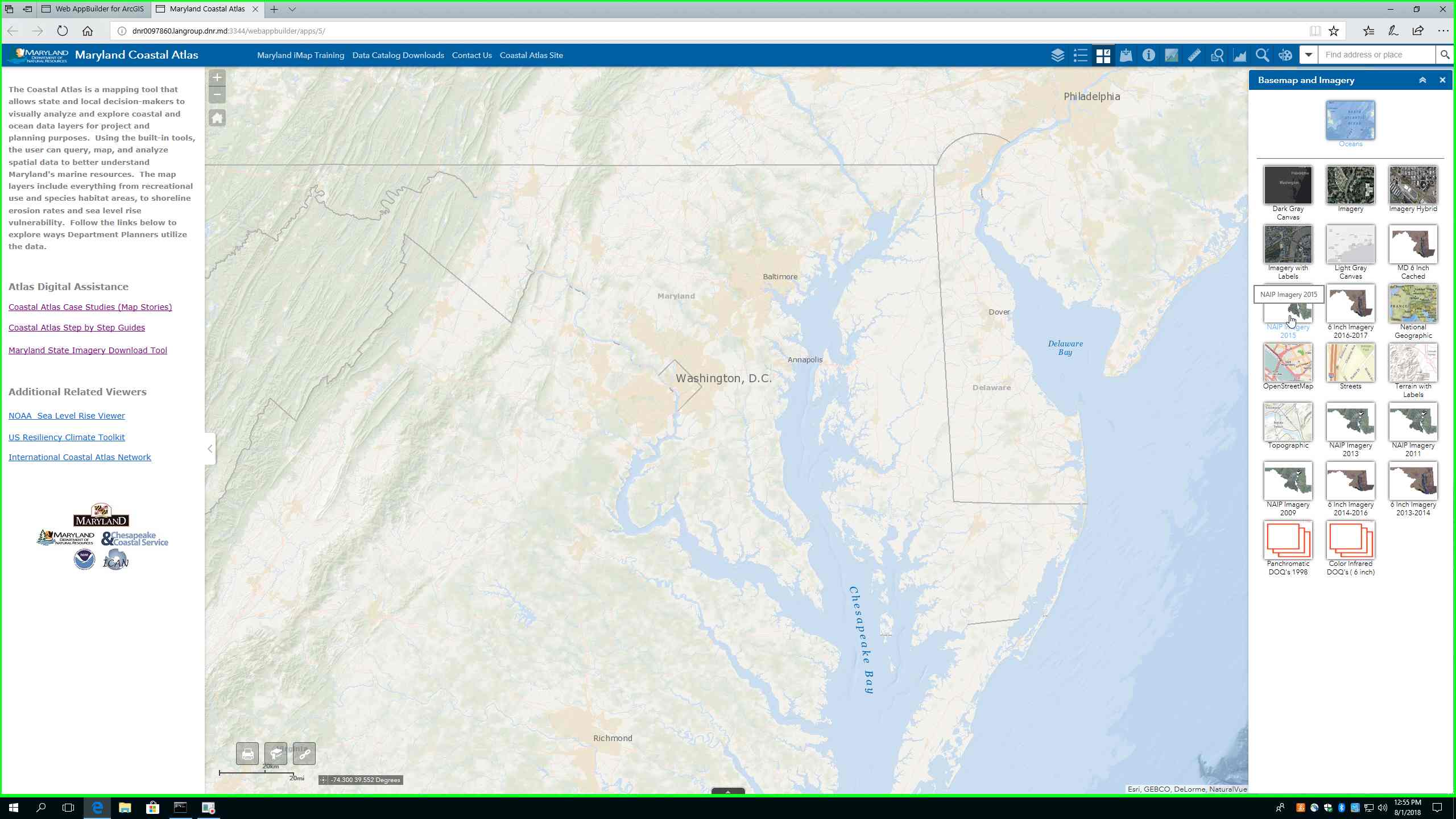The height and width of the screenshot is (819, 1456).
Task: Collapse the left sidebar info panel
Action: (x=210, y=449)
